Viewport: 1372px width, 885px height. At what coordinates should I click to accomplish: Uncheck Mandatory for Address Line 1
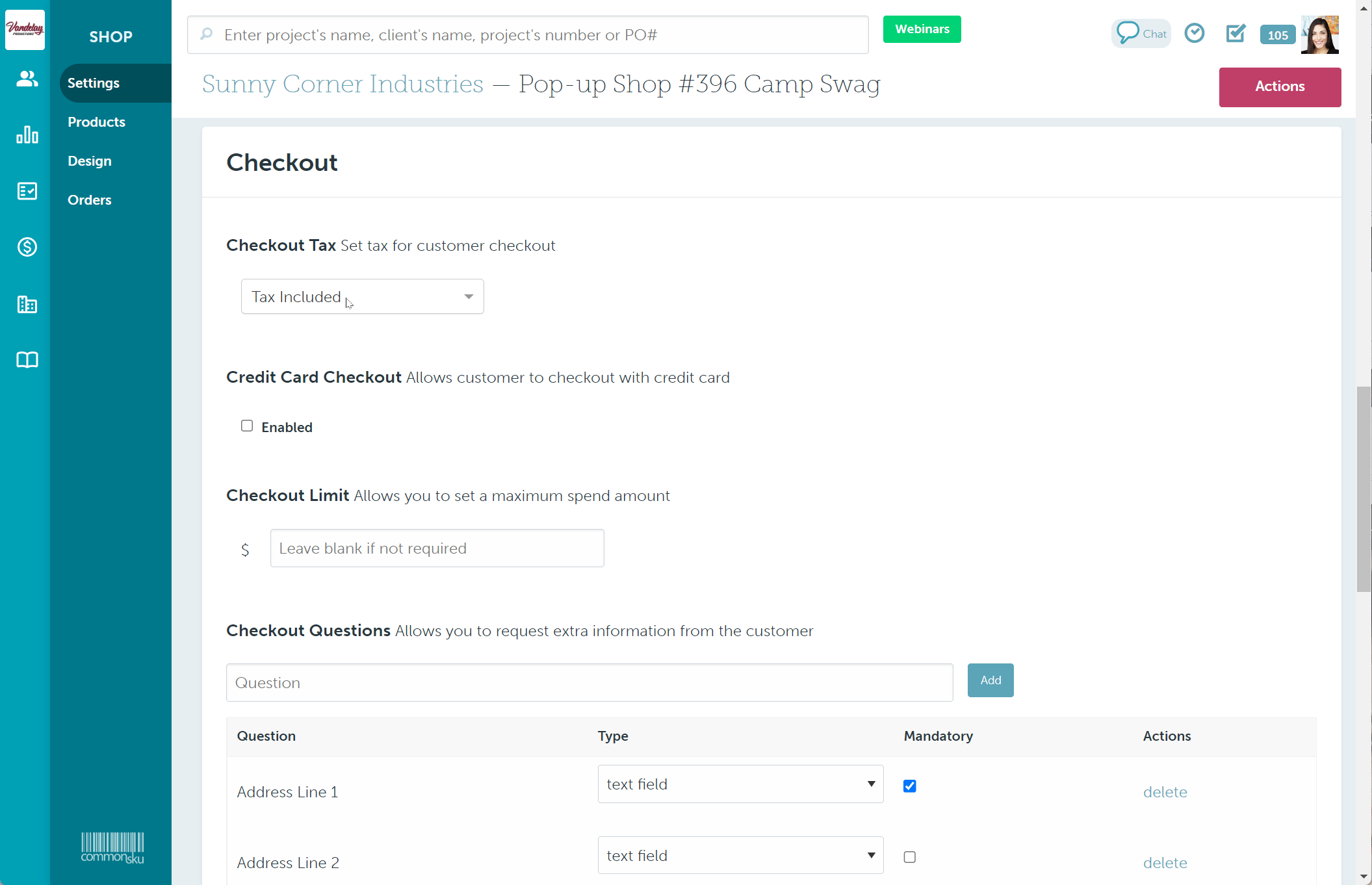(x=909, y=786)
